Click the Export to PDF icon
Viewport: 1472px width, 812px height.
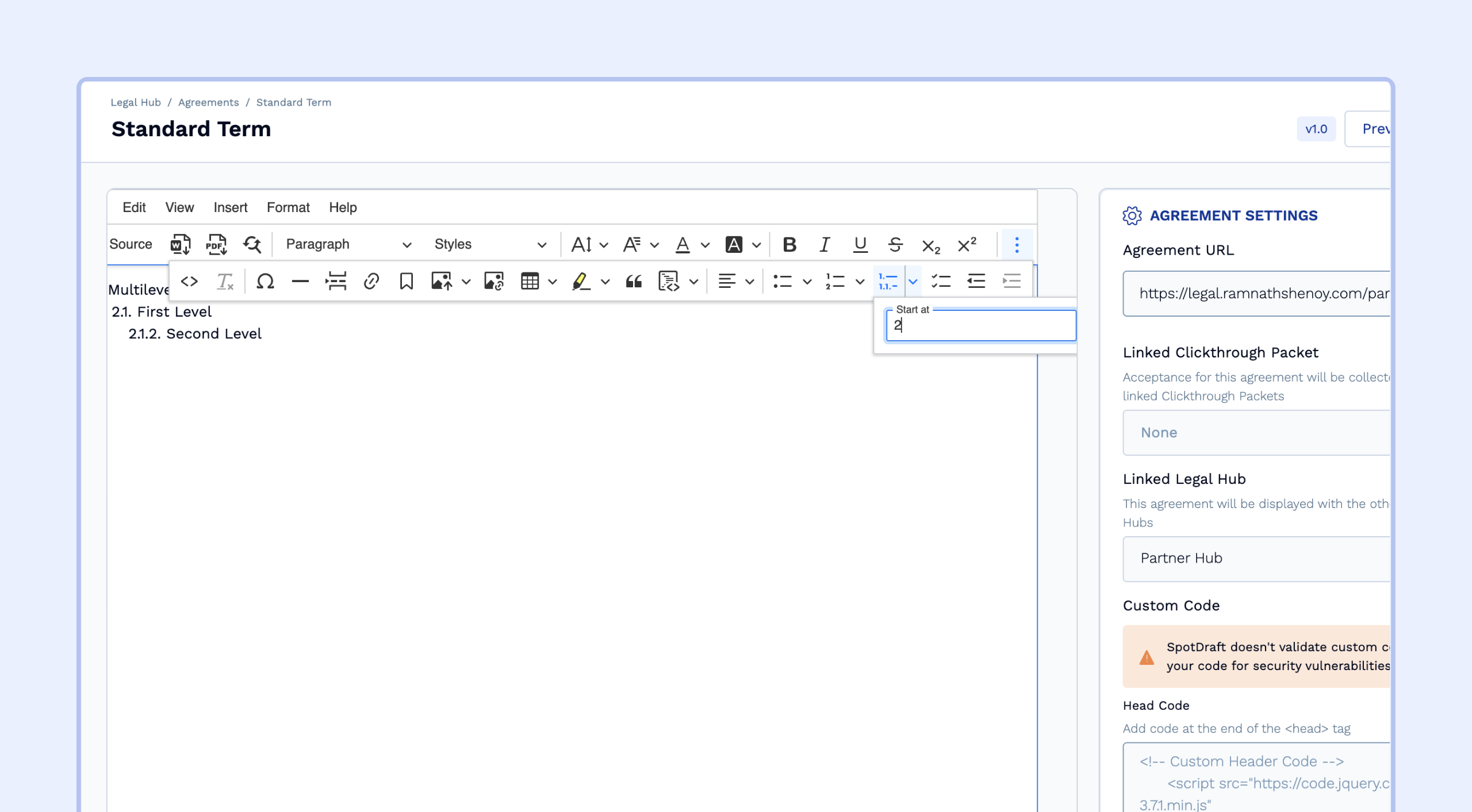216,244
